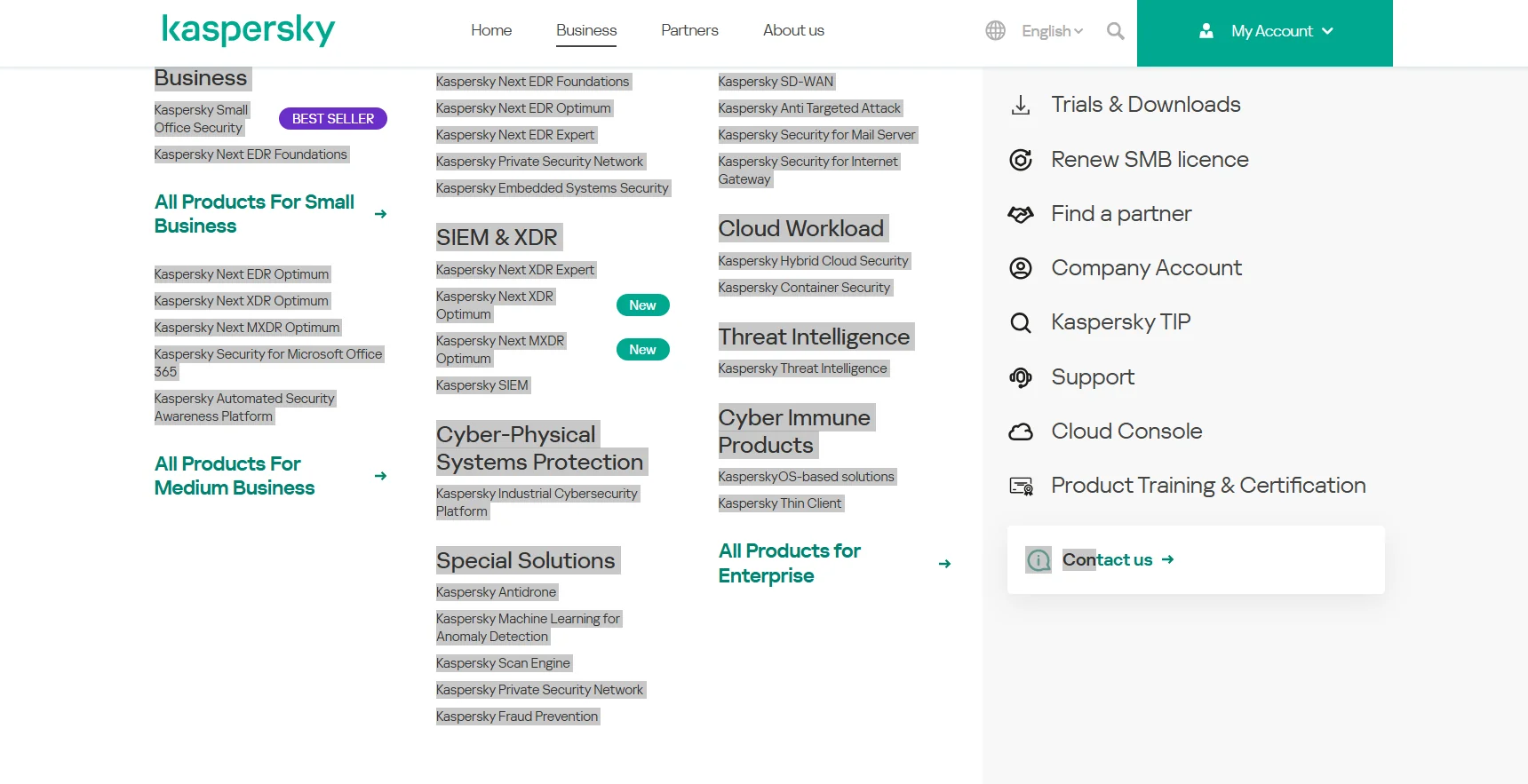The image size is (1528, 784).
Task: Click the Kaspersky logo
Action: 248,29
